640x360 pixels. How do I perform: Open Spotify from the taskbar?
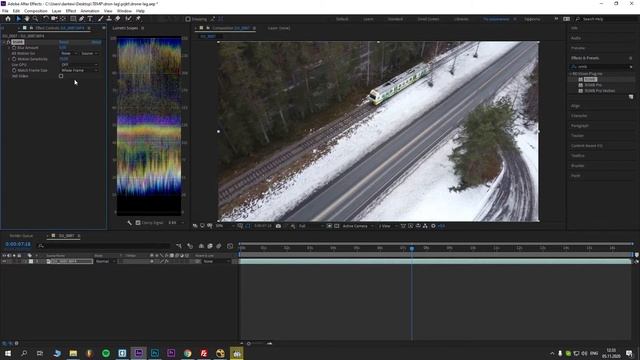(x=106, y=353)
